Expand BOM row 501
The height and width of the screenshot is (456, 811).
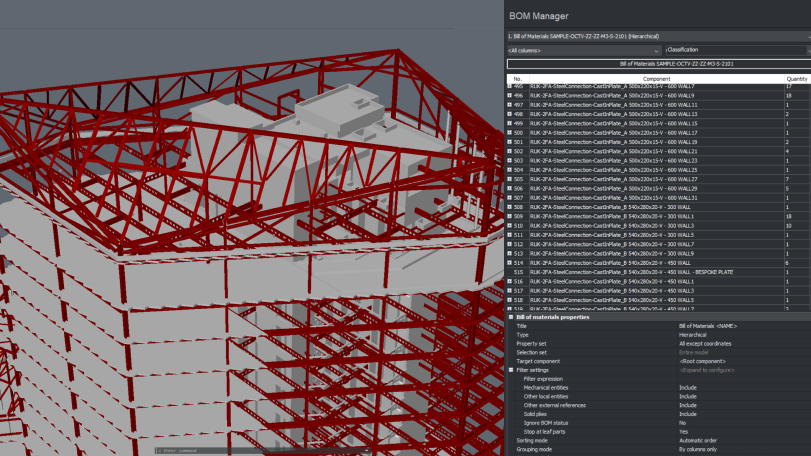pyautogui.click(x=509, y=142)
